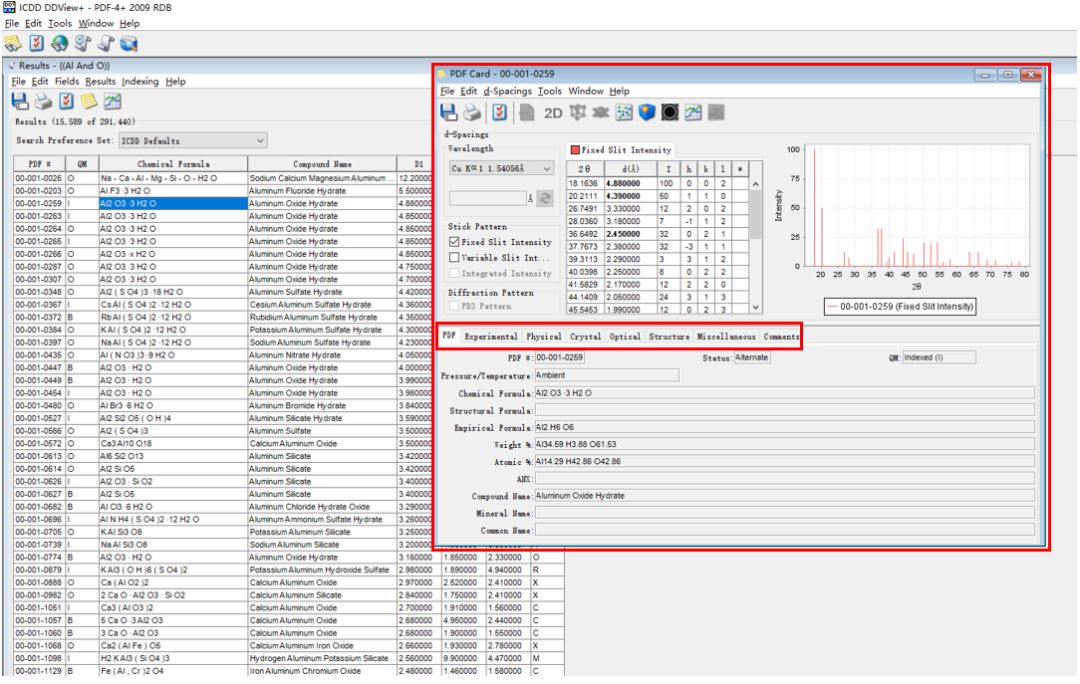
Task: Open the black ring pattern simulation icon
Action: 670,112
